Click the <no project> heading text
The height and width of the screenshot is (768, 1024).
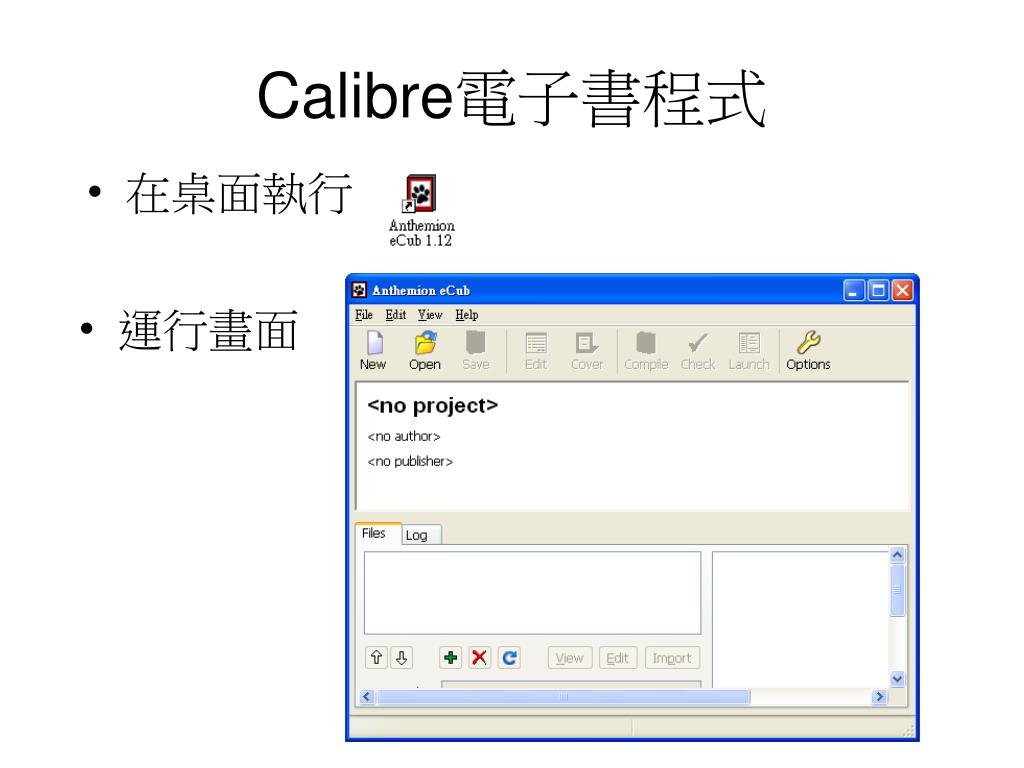coord(432,406)
